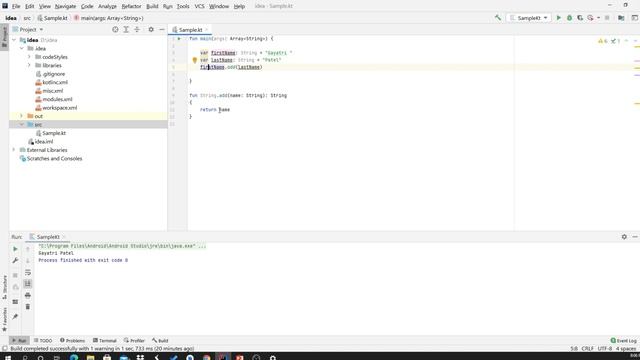Image resolution: width=640 pixels, height=360 pixels.
Task: Collapse the idea root folder node
Action: pos(14,40)
